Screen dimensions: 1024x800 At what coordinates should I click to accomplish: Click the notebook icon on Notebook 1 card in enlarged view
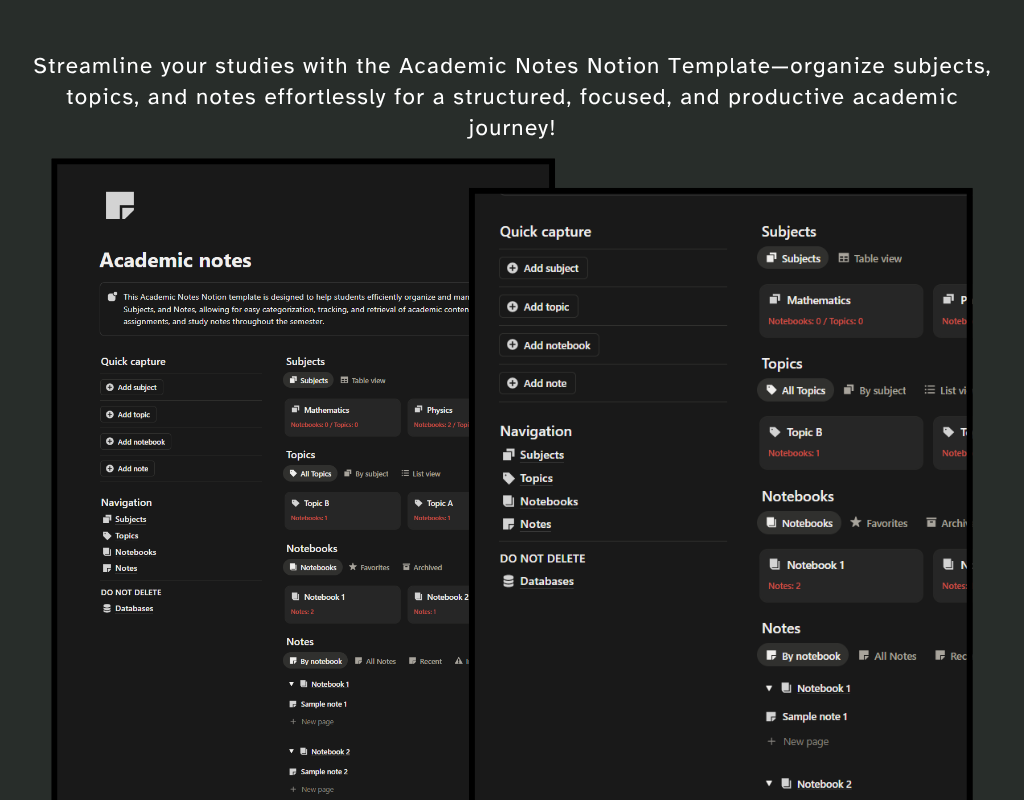(x=774, y=565)
